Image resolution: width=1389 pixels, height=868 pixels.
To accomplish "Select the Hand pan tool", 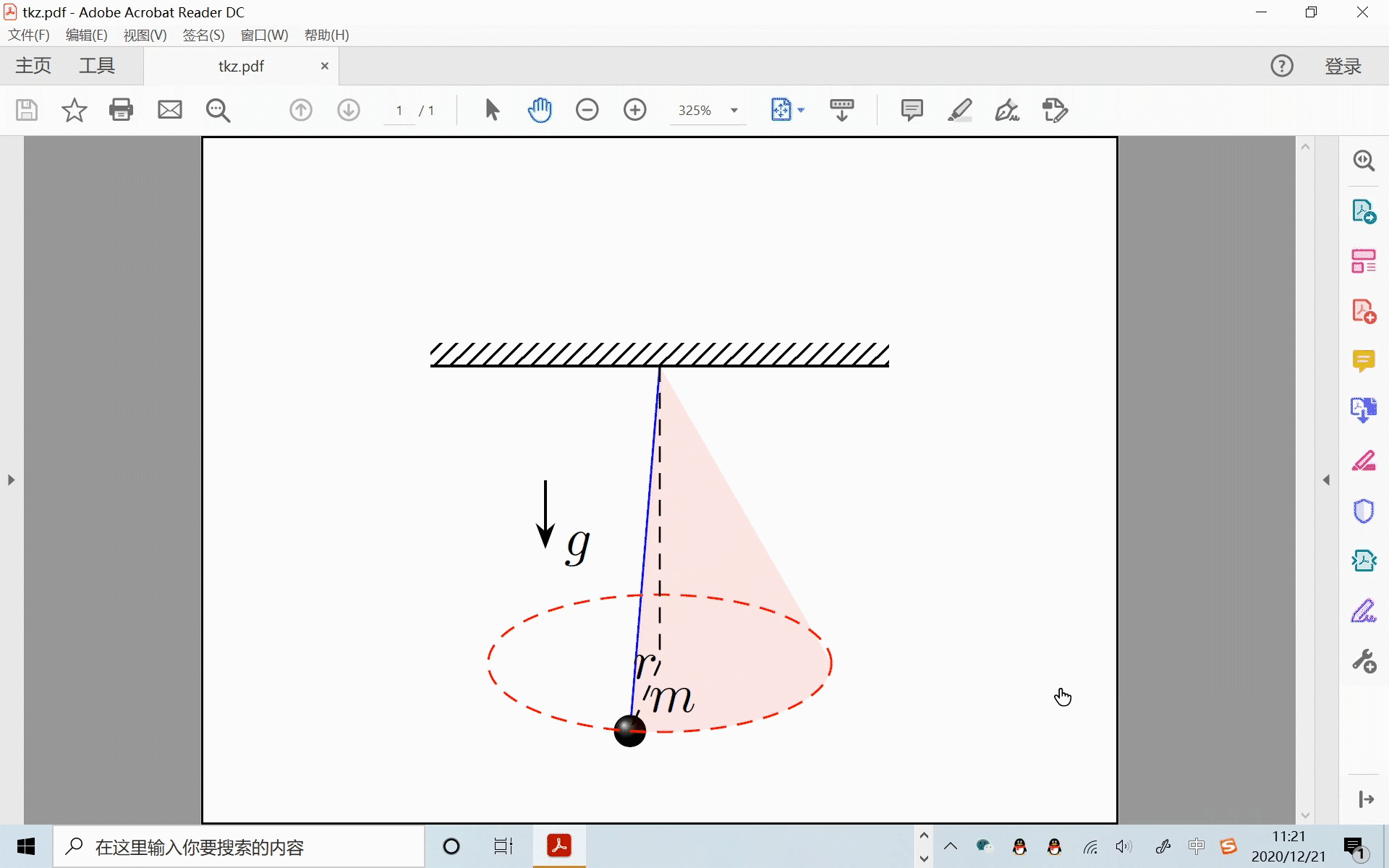I will (540, 110).
